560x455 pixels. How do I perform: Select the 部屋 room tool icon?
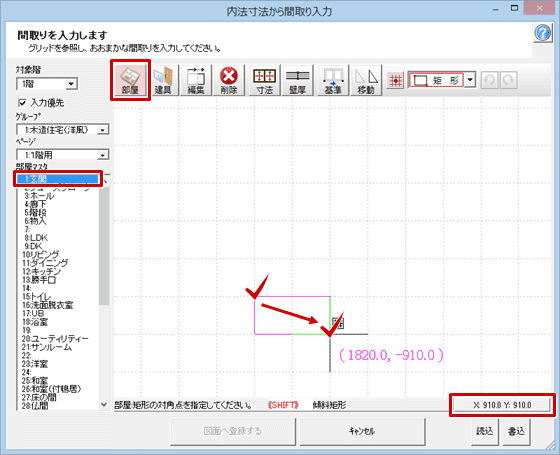(x=130, y=80)
